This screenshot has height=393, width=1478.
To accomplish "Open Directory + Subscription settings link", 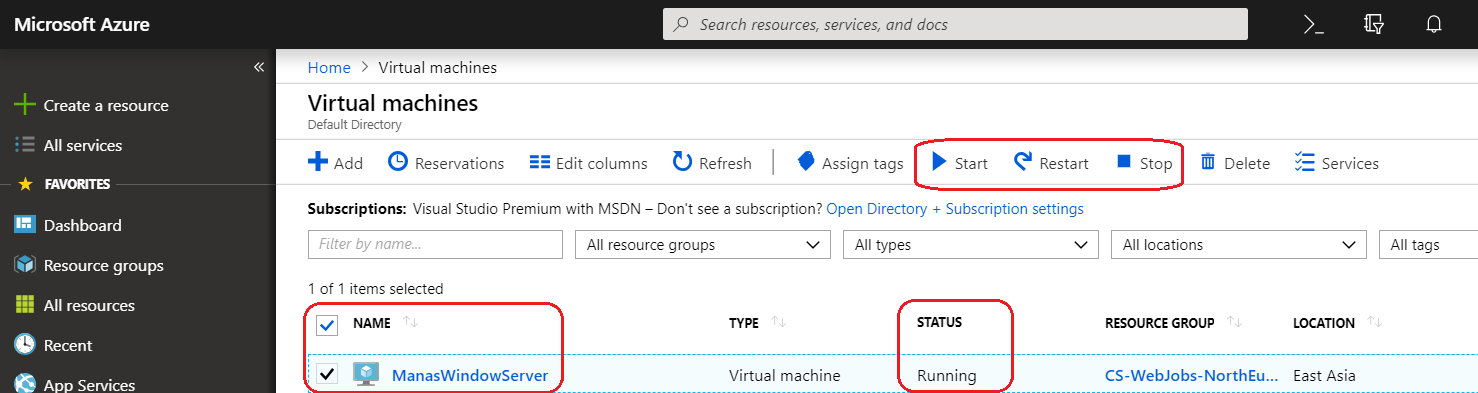I will click(955, 209).
